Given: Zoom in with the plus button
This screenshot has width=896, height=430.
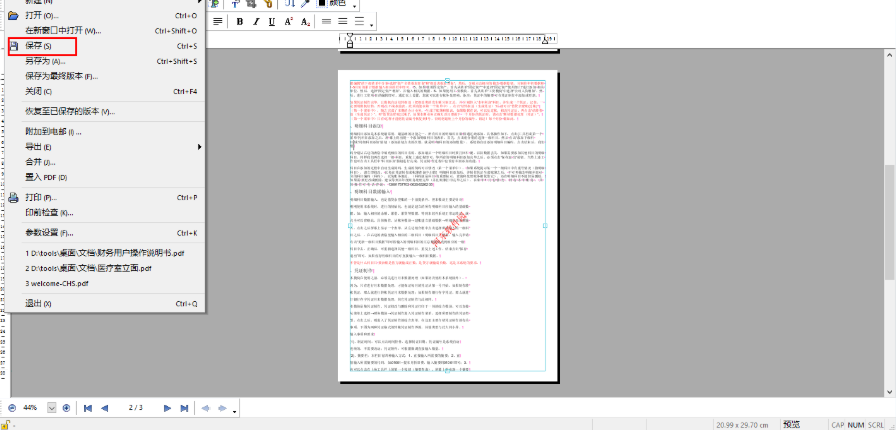Looking at the screenshot, I should click(66, 408).
